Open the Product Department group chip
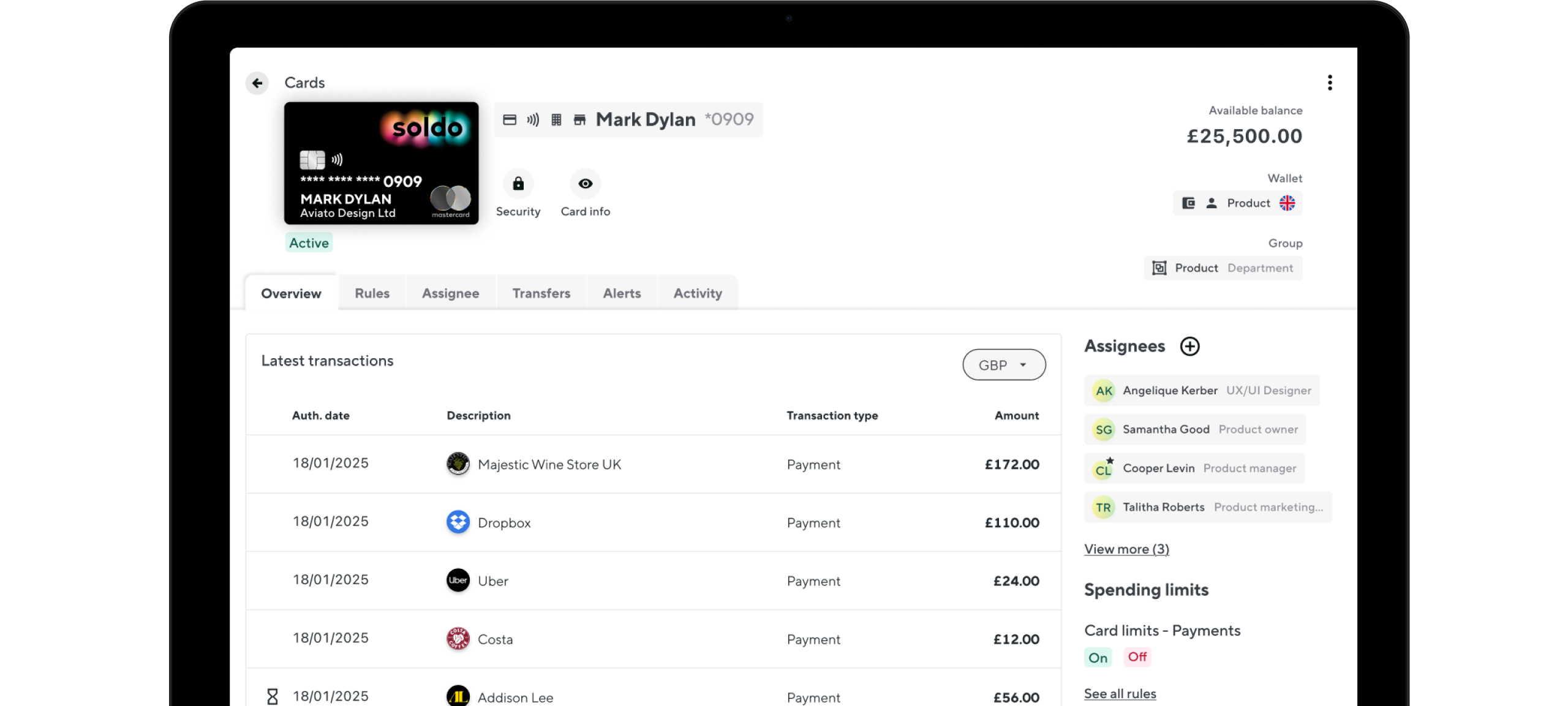The image size is (1568, 706). tap(1223, 268)
